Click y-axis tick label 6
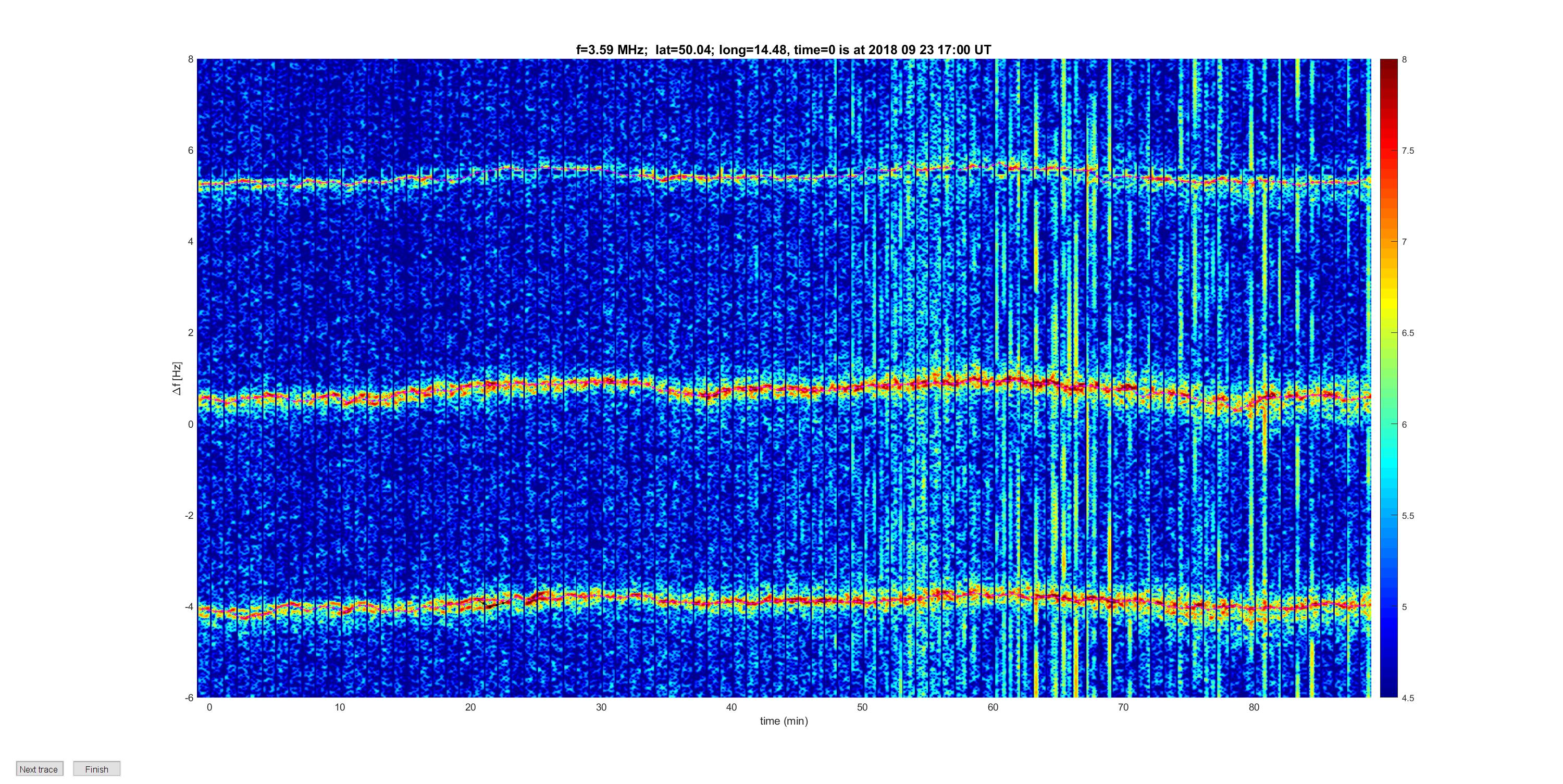1563x784 pixels. pos(191,151)
